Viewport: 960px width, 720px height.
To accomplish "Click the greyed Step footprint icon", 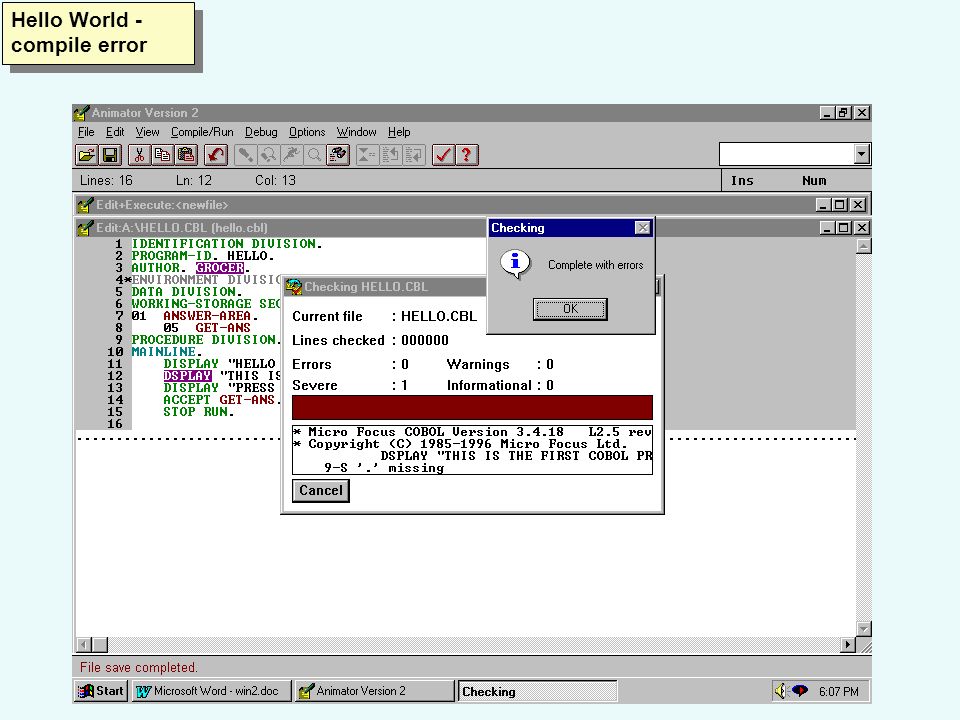I will [245, 155].
